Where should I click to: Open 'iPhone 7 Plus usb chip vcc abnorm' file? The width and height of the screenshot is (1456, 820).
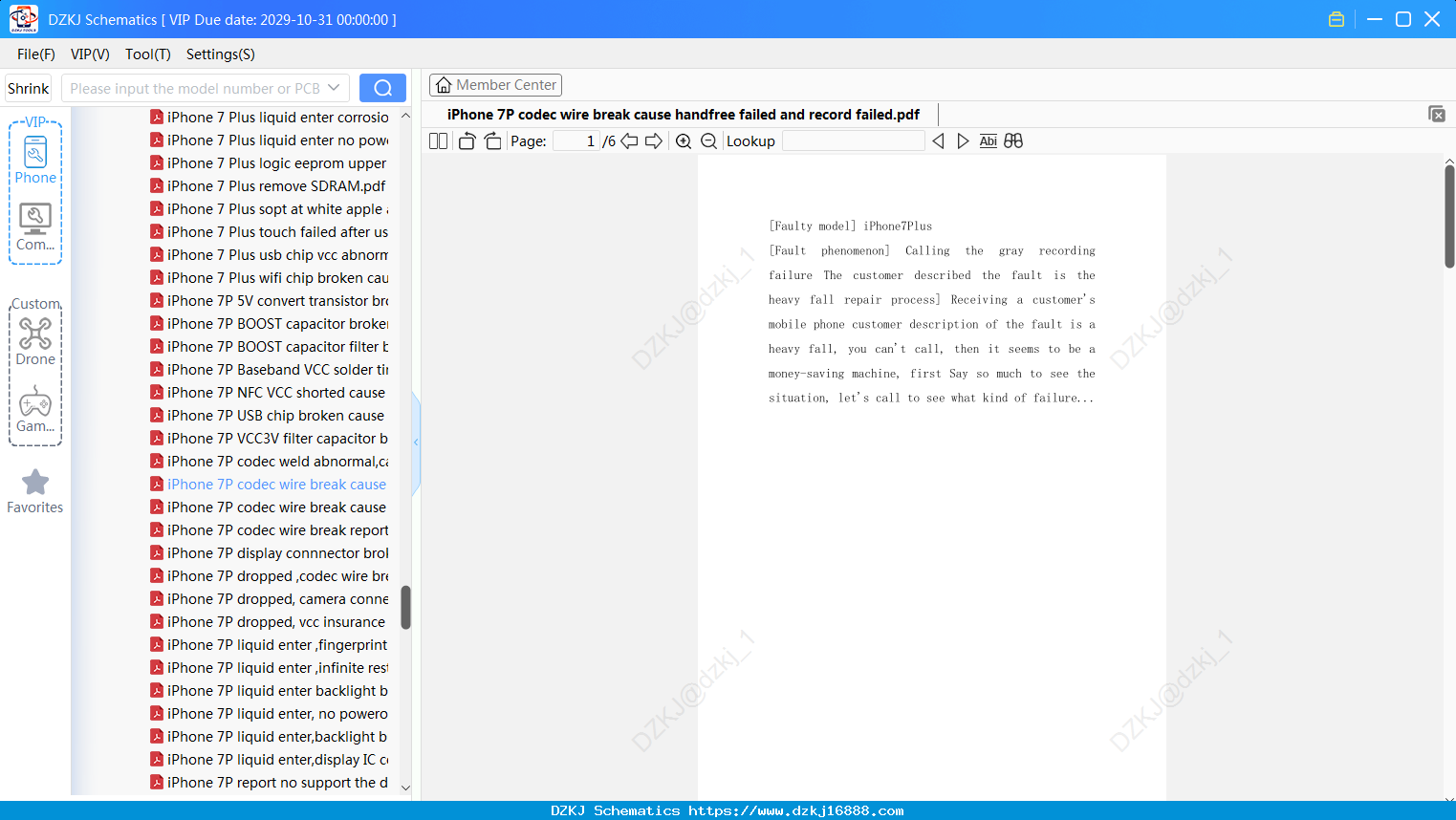pos(278,255)
